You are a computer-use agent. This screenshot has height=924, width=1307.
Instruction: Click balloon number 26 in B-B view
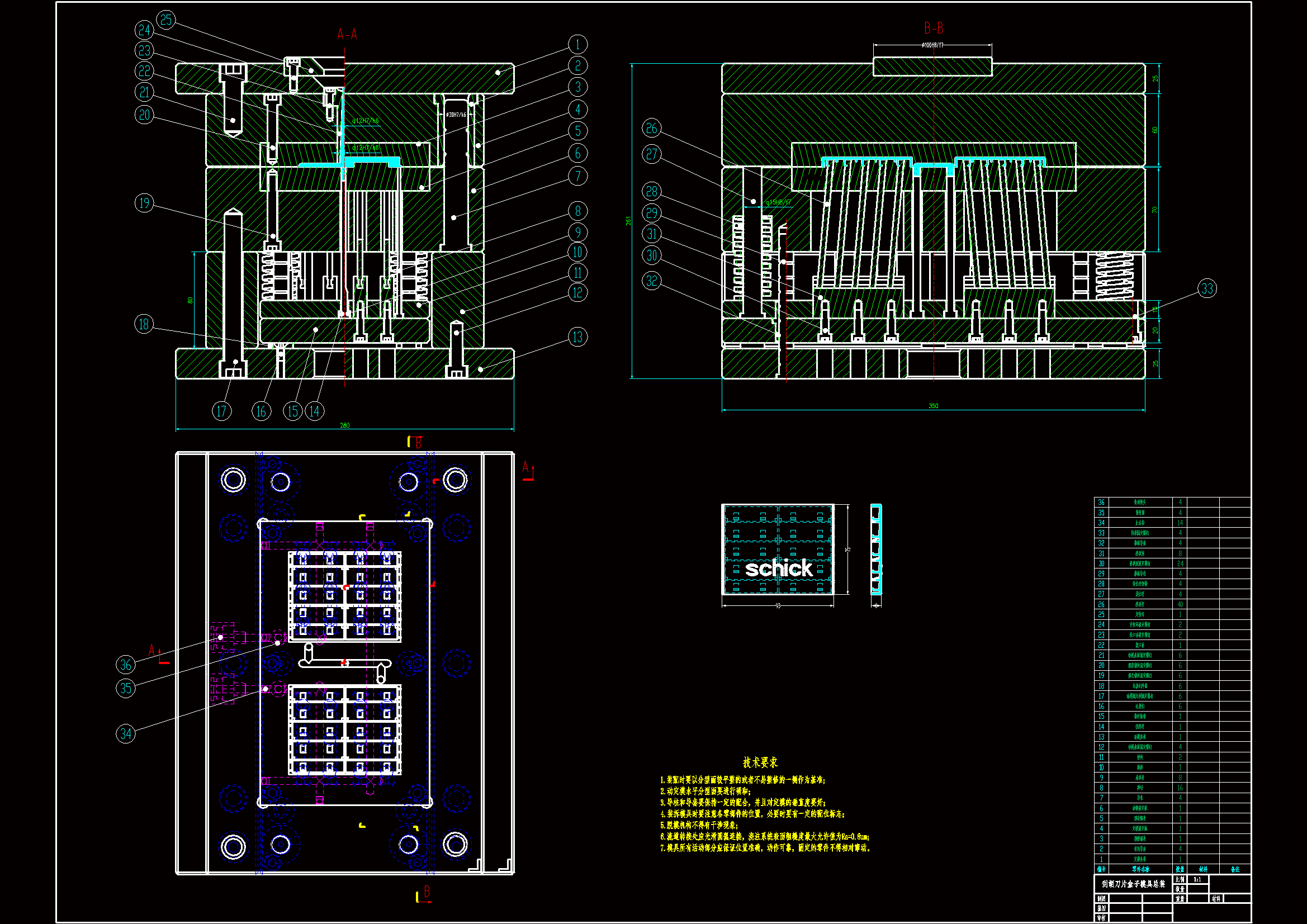tap(652, 128)
